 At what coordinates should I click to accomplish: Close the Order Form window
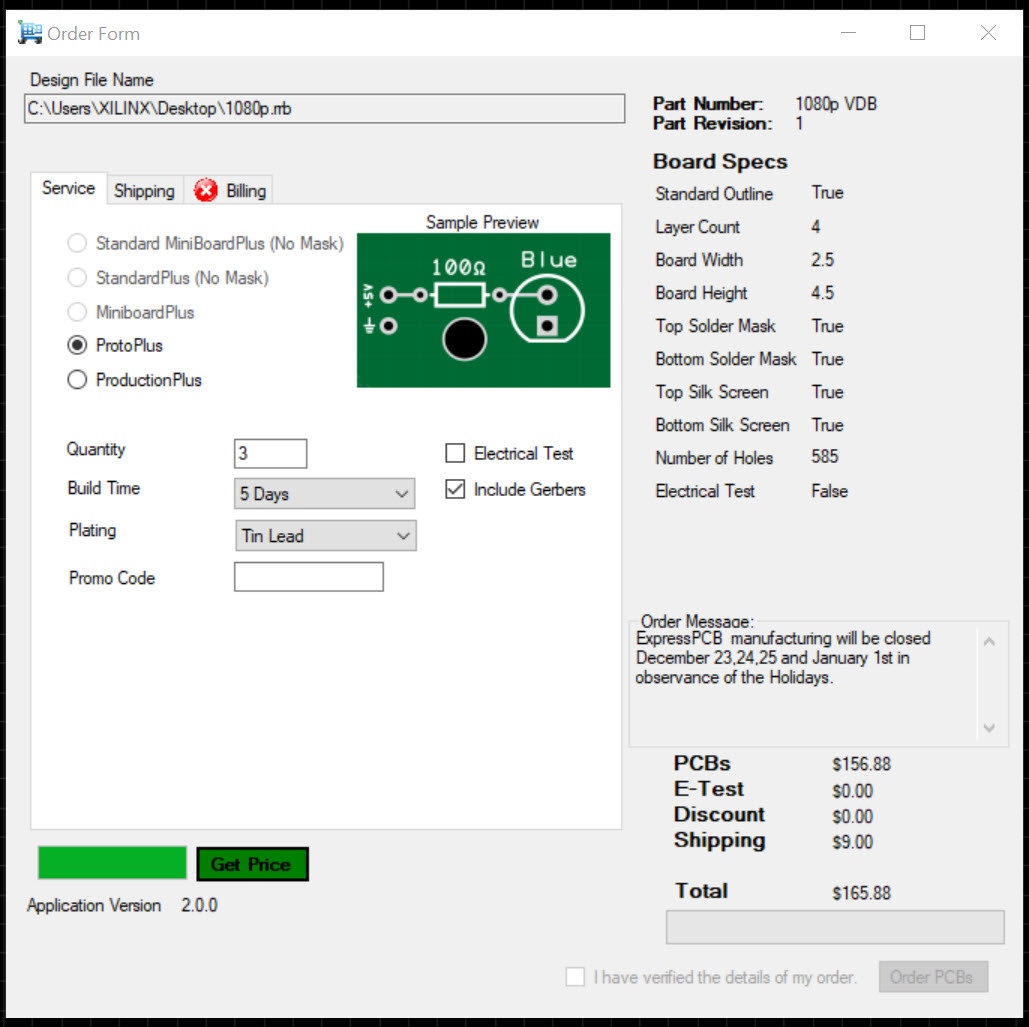988,33
